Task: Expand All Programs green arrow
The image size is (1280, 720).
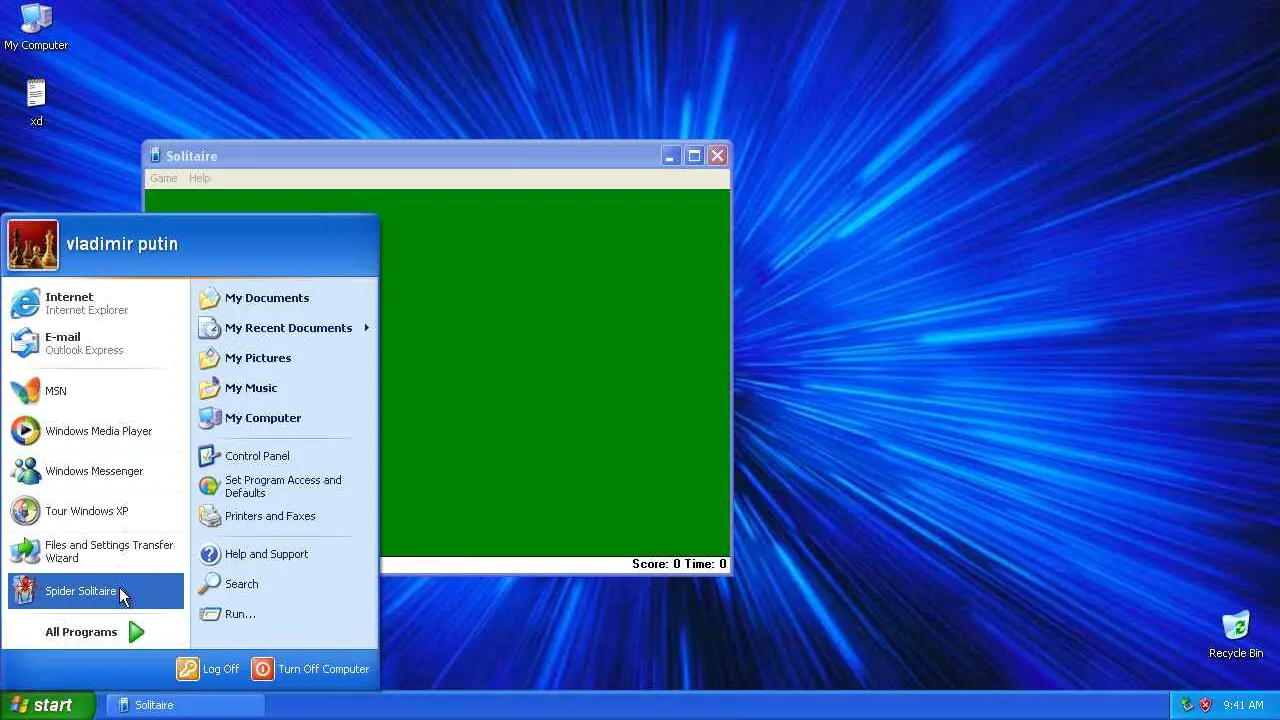Action: pyautogui.click(x=136, y=632)
